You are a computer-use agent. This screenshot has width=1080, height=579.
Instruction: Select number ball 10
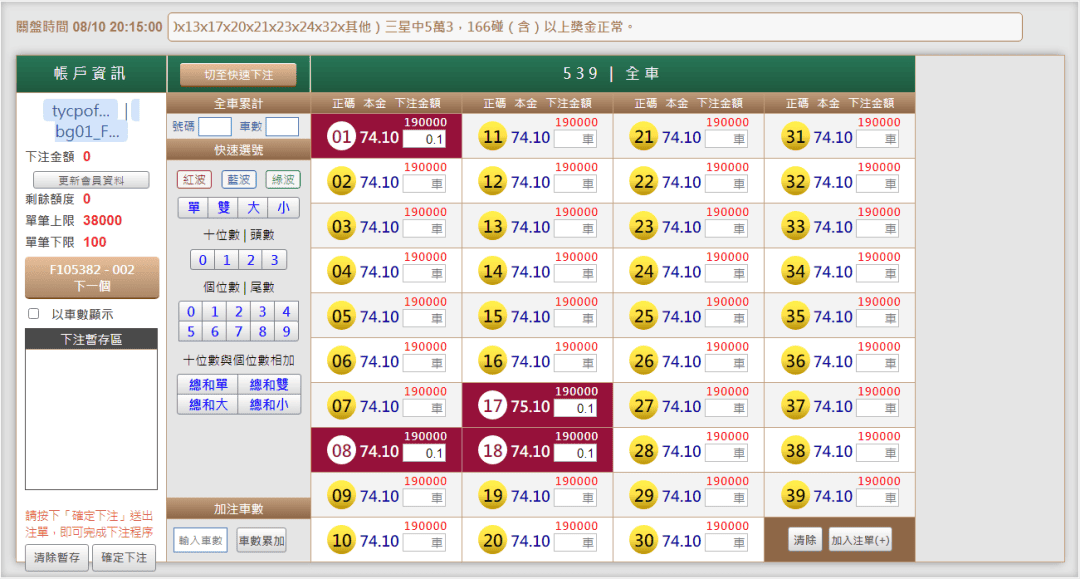[x=342, y=540]
